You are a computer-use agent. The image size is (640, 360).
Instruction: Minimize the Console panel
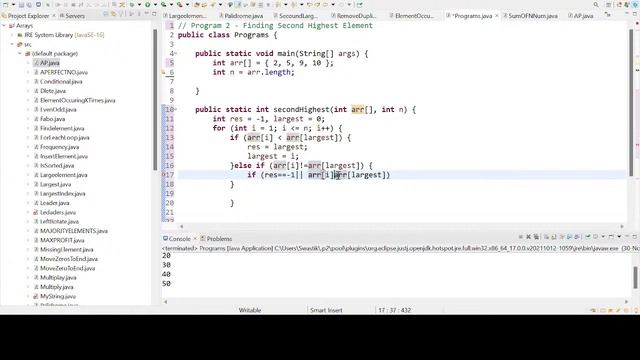627,237
